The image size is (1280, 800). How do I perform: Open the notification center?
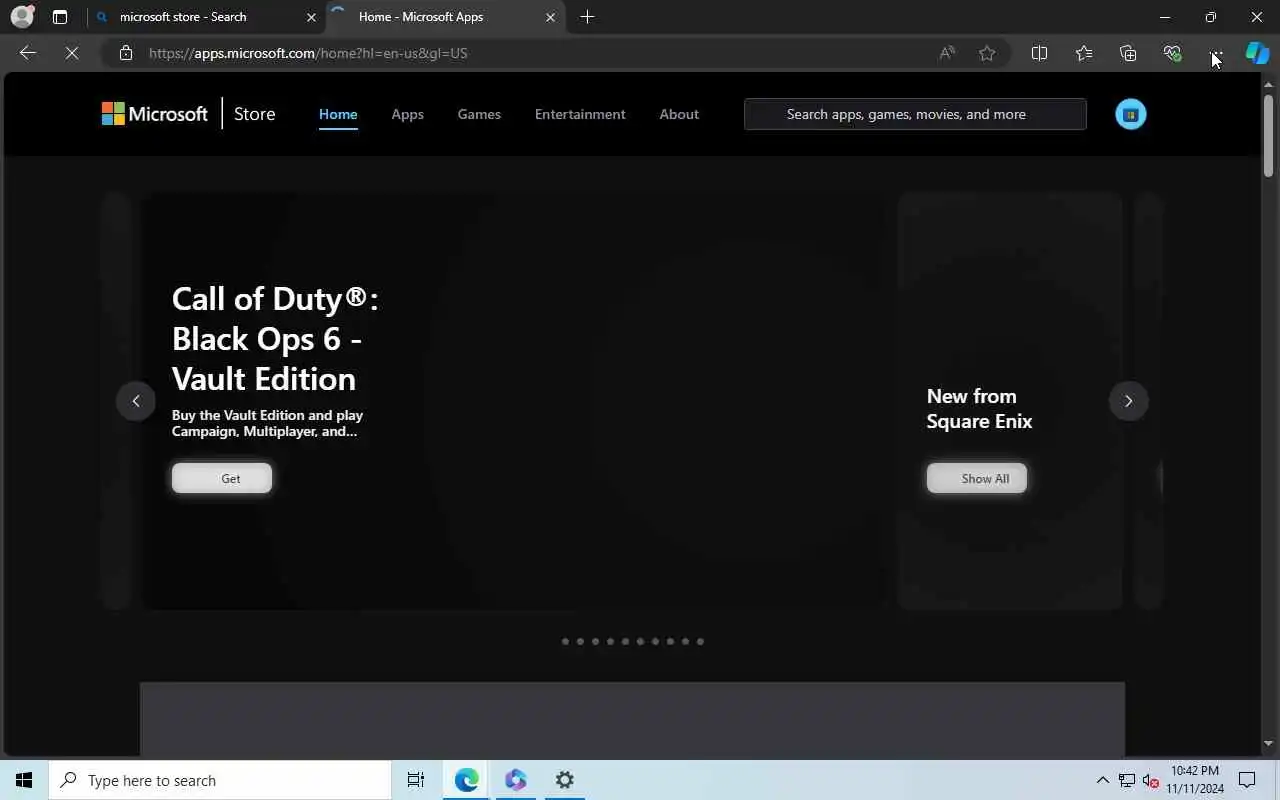pyautogui.click(x=1247, y=780)
